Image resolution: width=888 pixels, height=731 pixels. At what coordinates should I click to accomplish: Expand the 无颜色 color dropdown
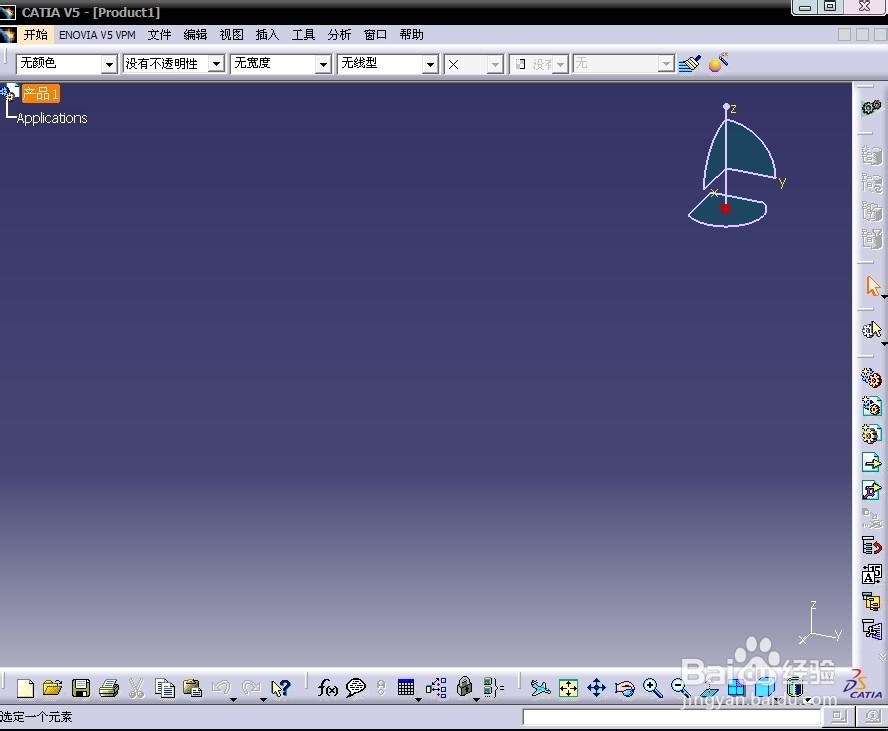(x=109, y=64)
